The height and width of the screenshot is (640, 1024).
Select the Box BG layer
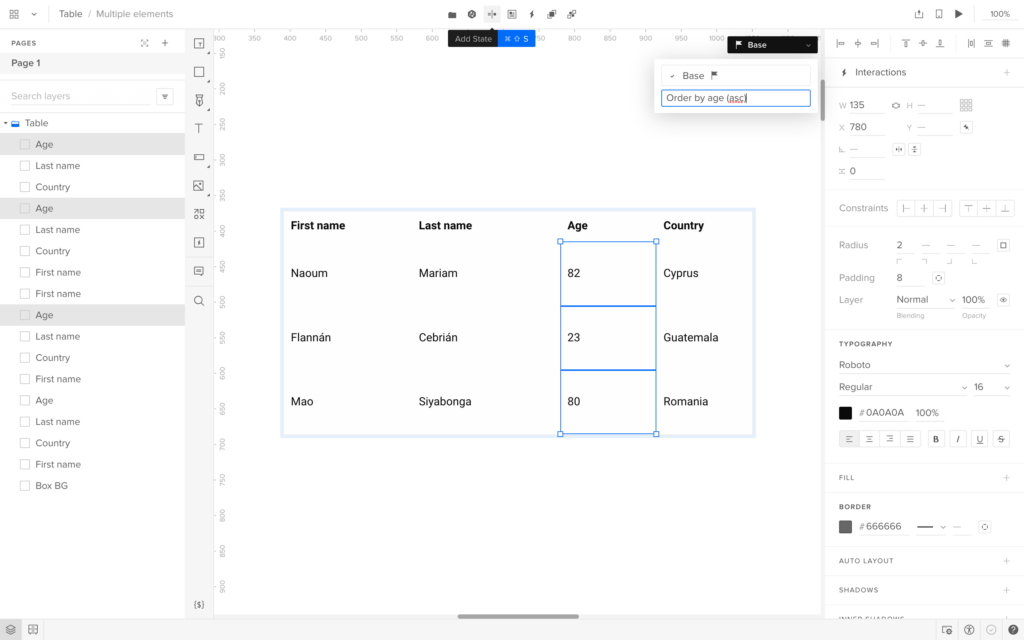coord(51,486)
